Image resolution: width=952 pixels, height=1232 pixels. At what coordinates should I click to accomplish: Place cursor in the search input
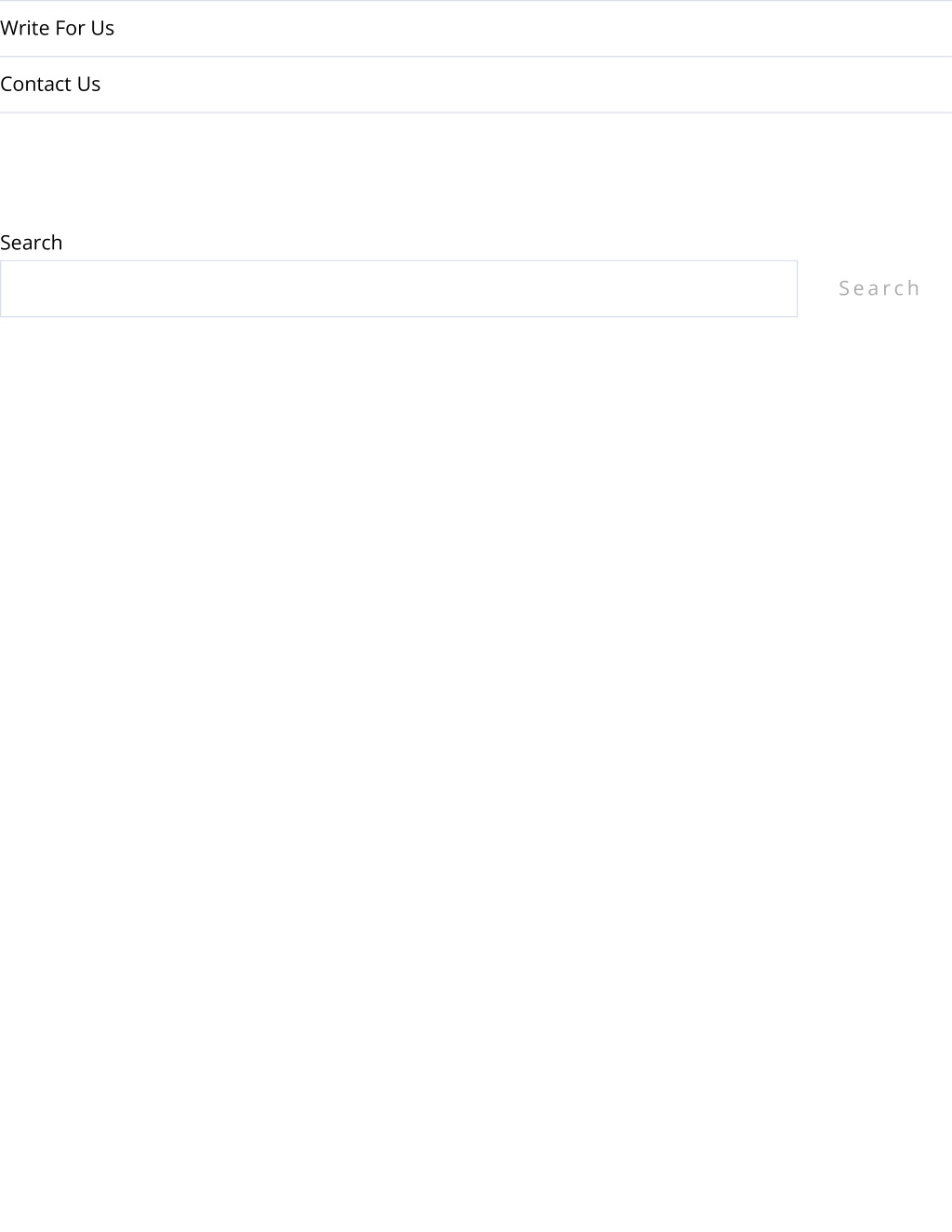(x=399, y=288)
